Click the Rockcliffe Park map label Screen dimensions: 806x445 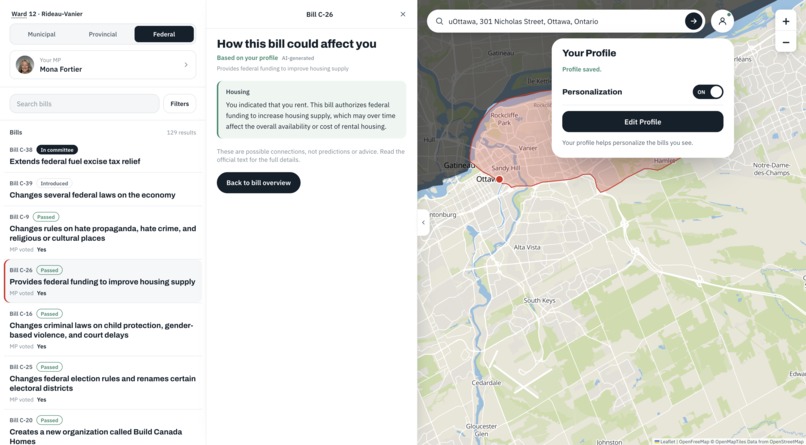click(504, 119)
